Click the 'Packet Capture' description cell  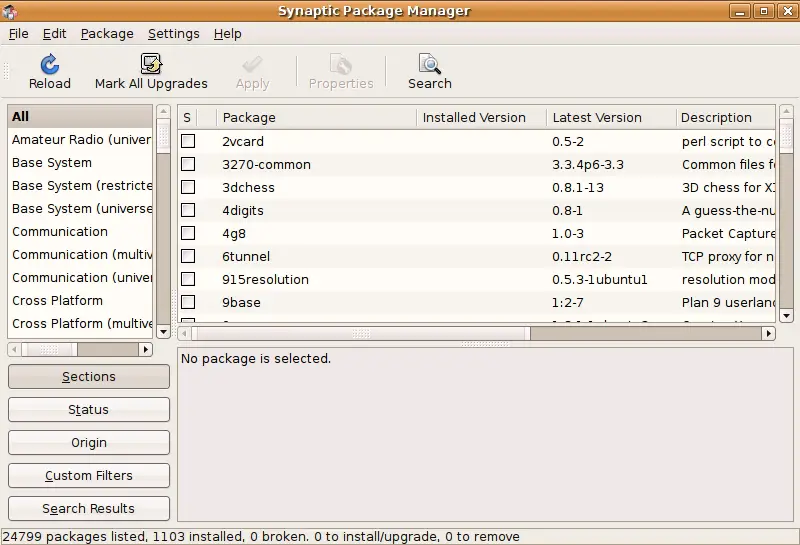[728, 233]
